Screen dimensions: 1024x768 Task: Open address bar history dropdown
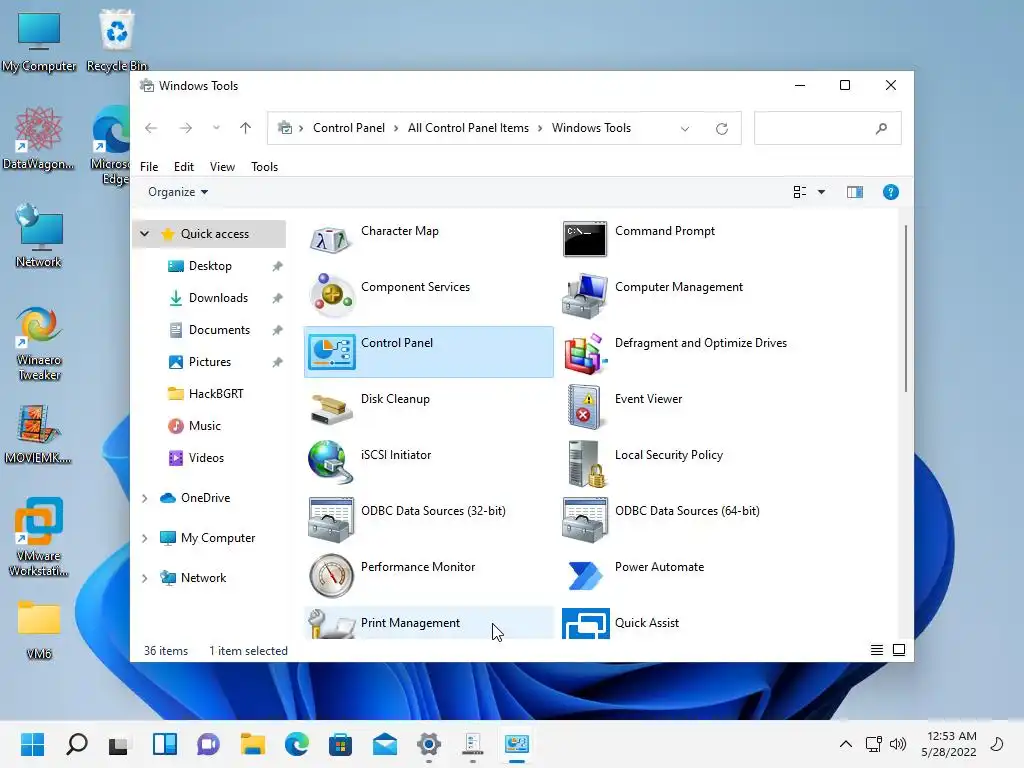(685, 129)
